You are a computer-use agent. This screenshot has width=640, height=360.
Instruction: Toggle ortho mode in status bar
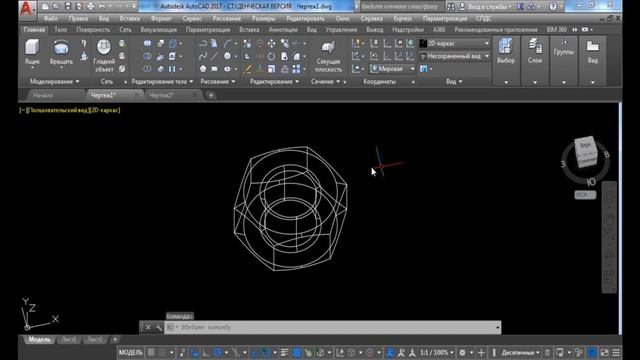click(x=205, y=352)
